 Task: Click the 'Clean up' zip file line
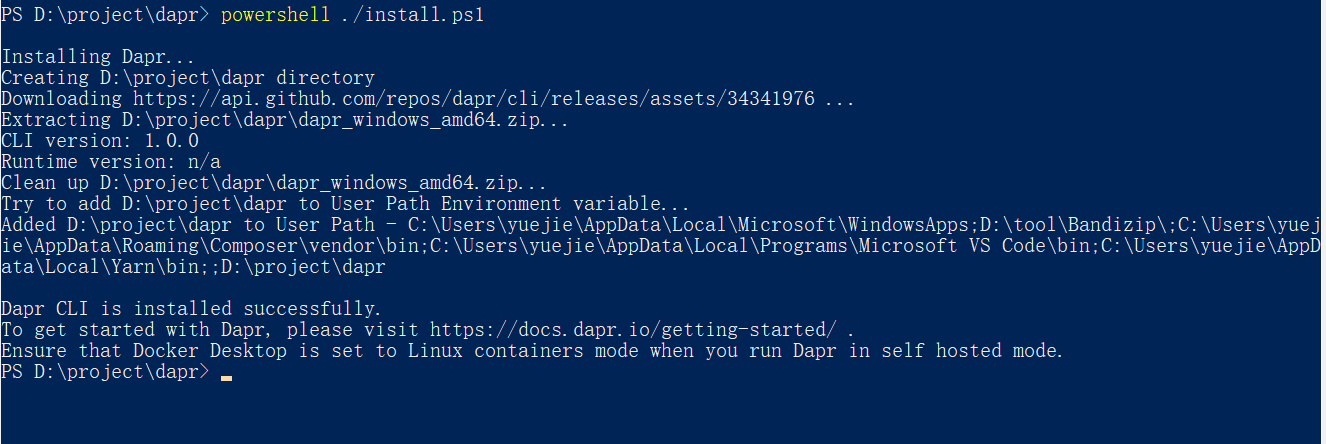point(274,183)
